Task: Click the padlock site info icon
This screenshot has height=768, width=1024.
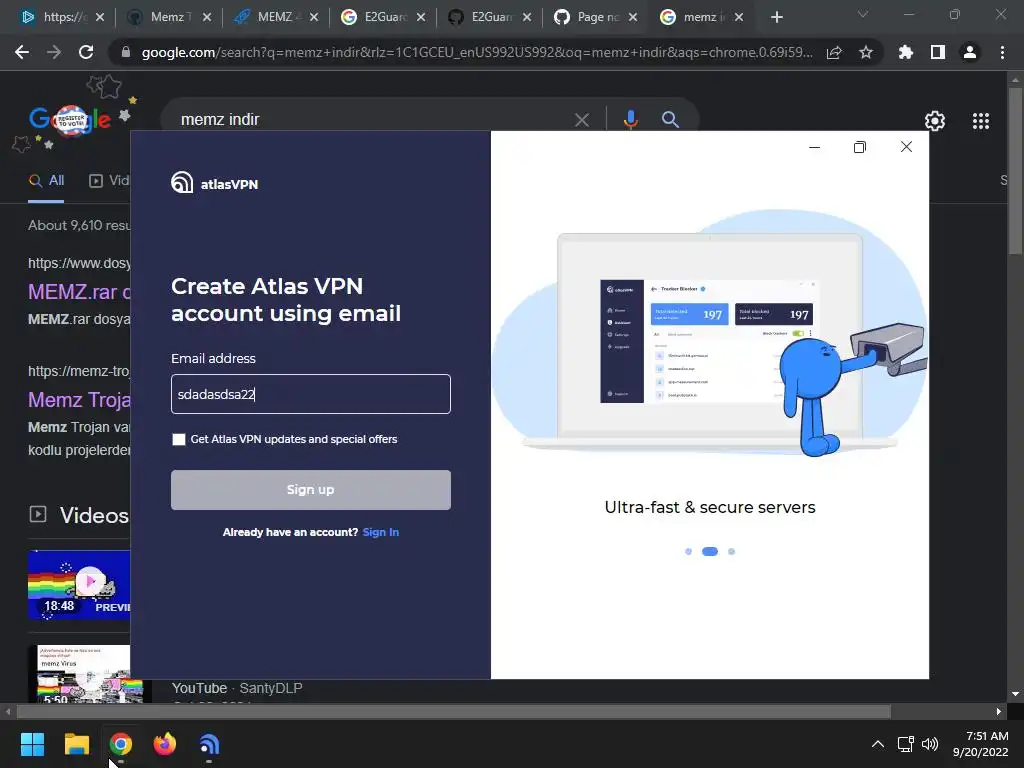Action: 126,52
